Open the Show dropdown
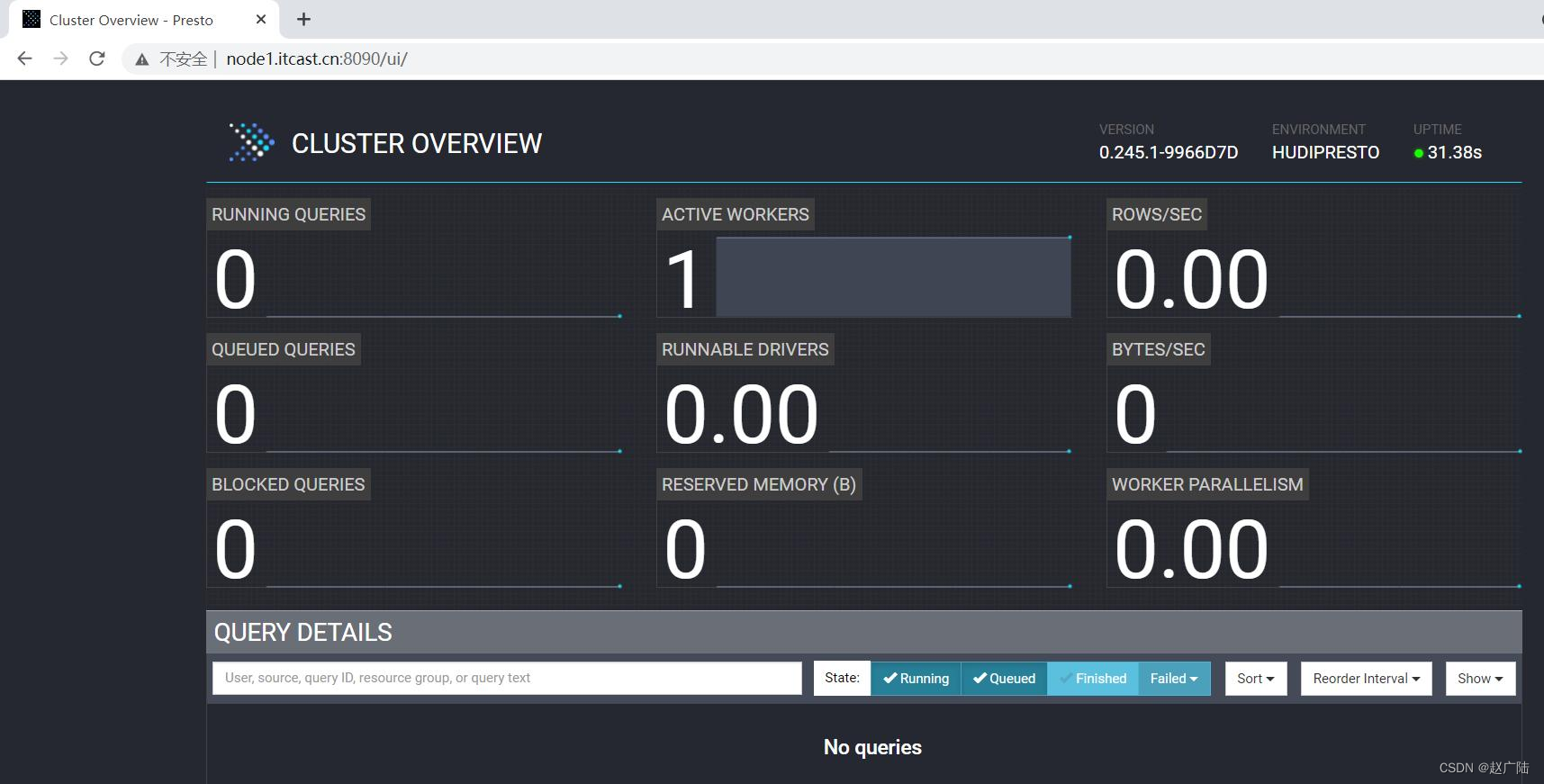Image resolution: width=1544 pixels, height=784 pixels. tap(1480, 679)
